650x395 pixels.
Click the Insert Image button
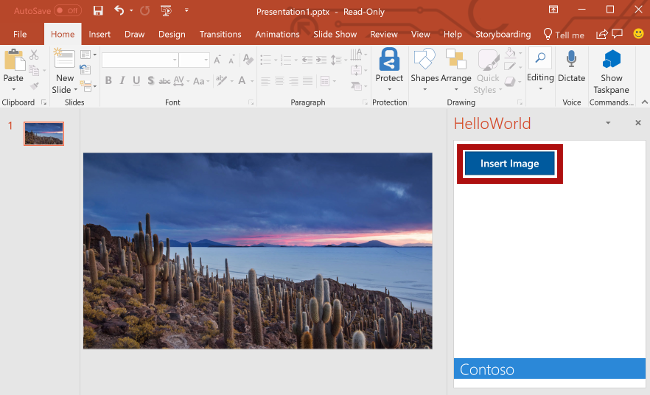click(x=509, y=164)
